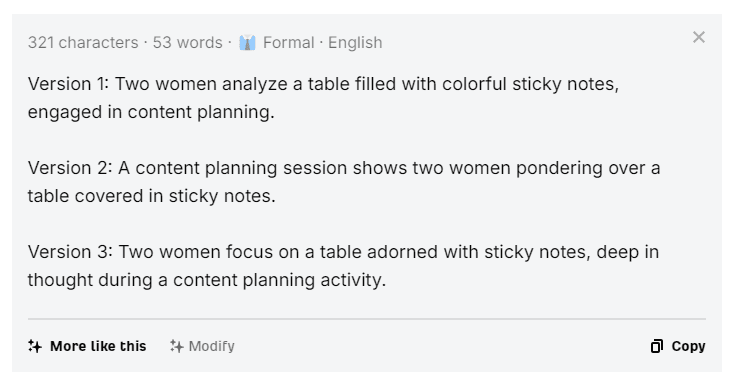Click the horizontal divider above the action buttons
The height and width of the screenshot is (377, 736).
(x=367, y=319)
